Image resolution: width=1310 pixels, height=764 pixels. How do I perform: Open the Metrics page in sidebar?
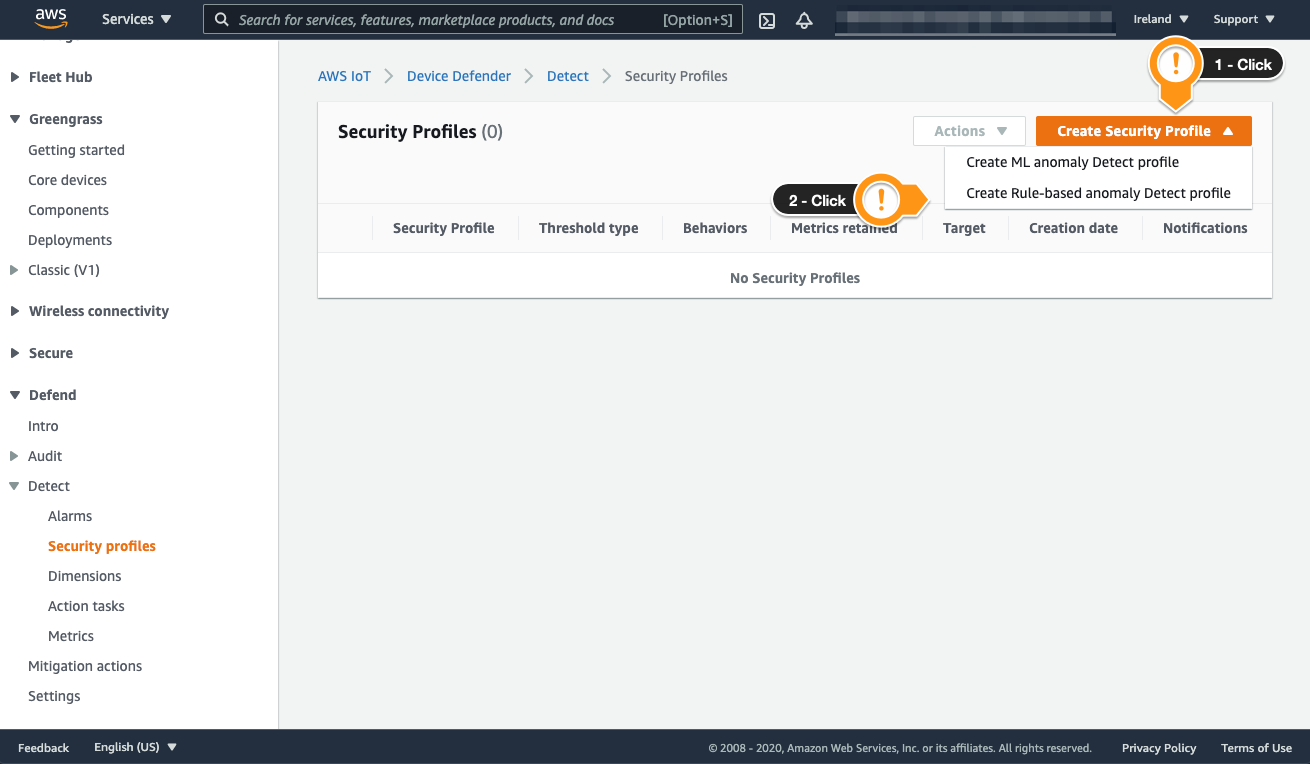tap(71, 636)
